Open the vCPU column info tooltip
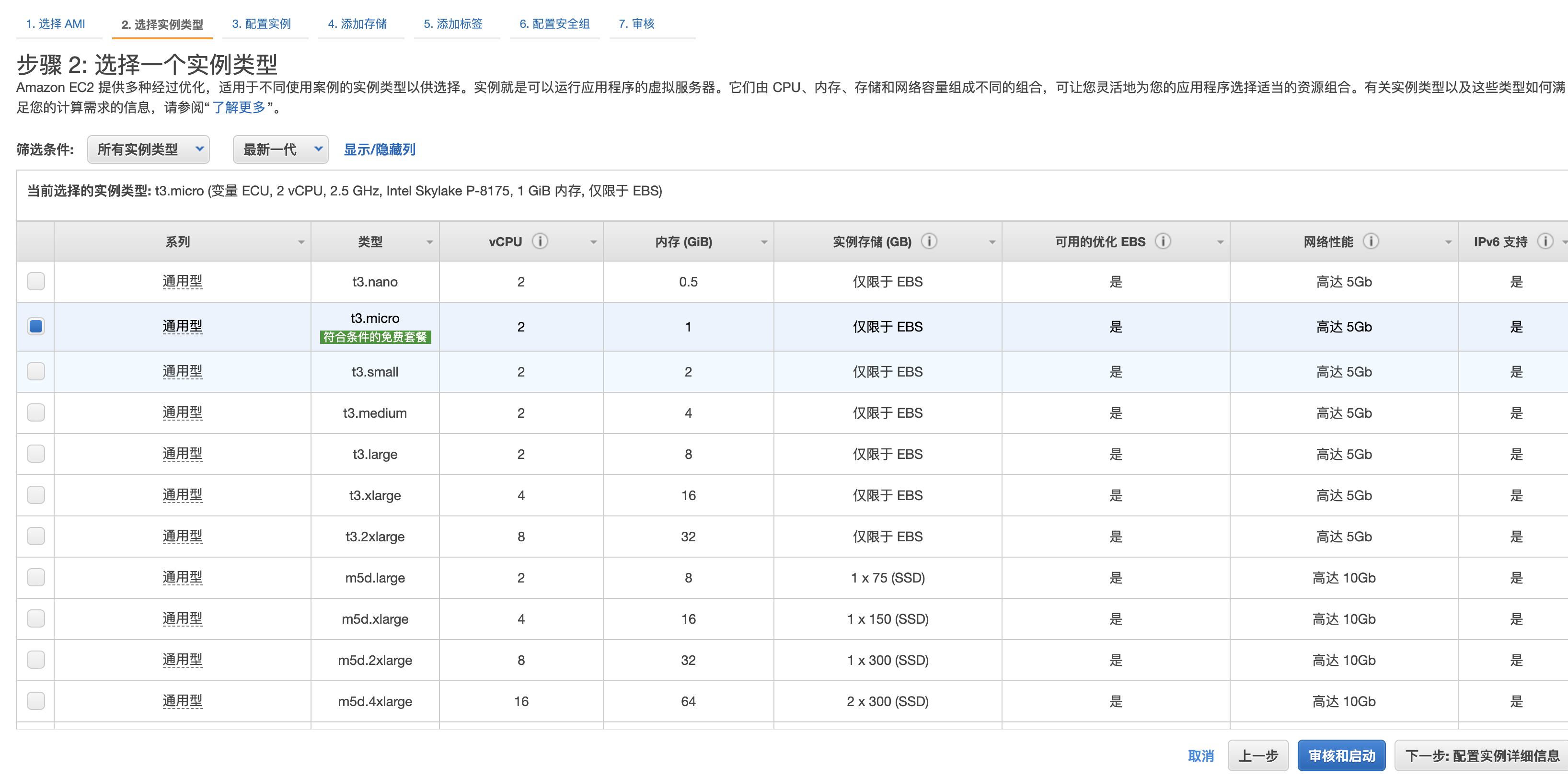The height and width of the screenshot is (777, 1568). click(541, 241)
